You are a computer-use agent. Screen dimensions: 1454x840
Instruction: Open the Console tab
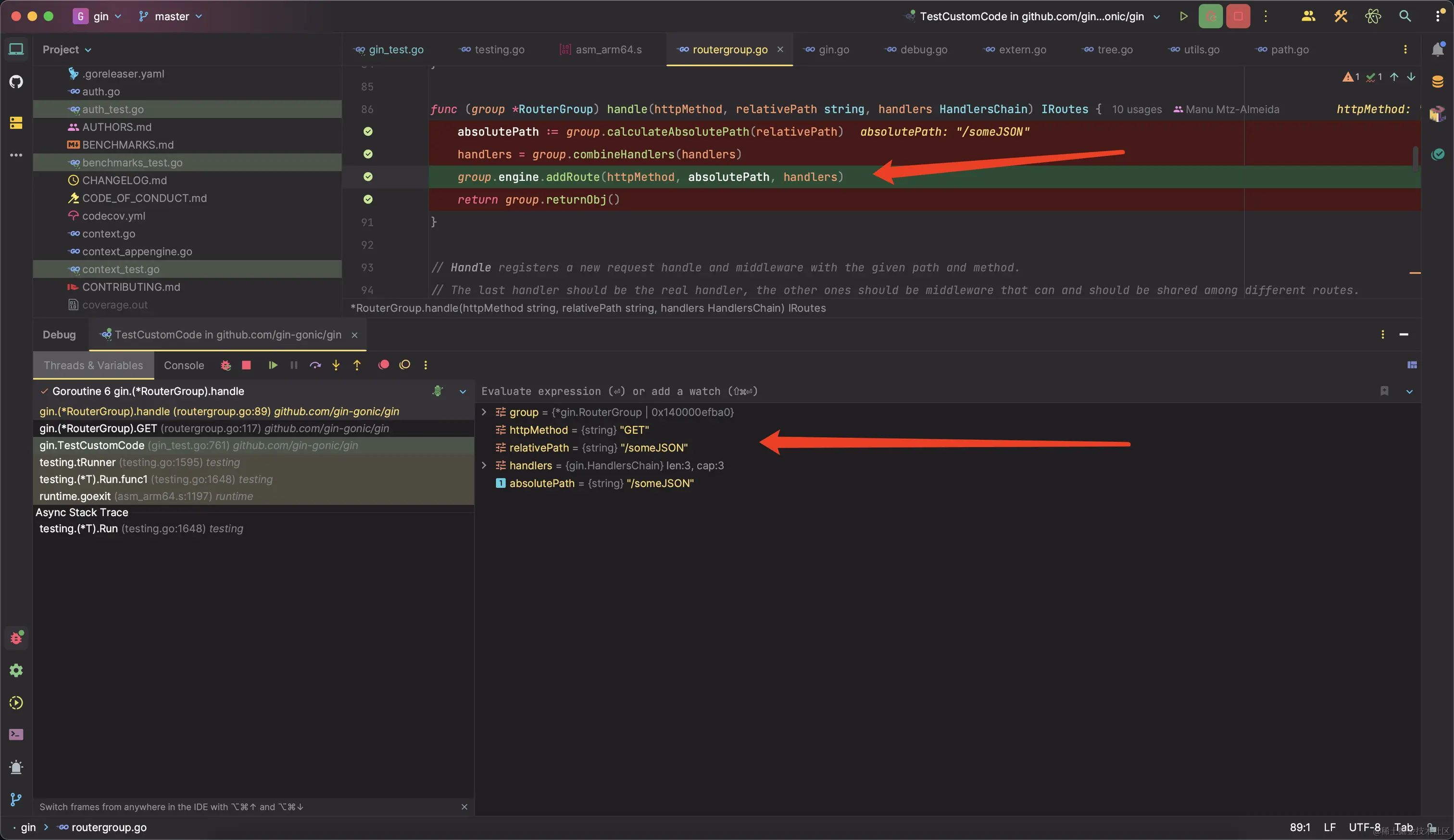point(183,365)
